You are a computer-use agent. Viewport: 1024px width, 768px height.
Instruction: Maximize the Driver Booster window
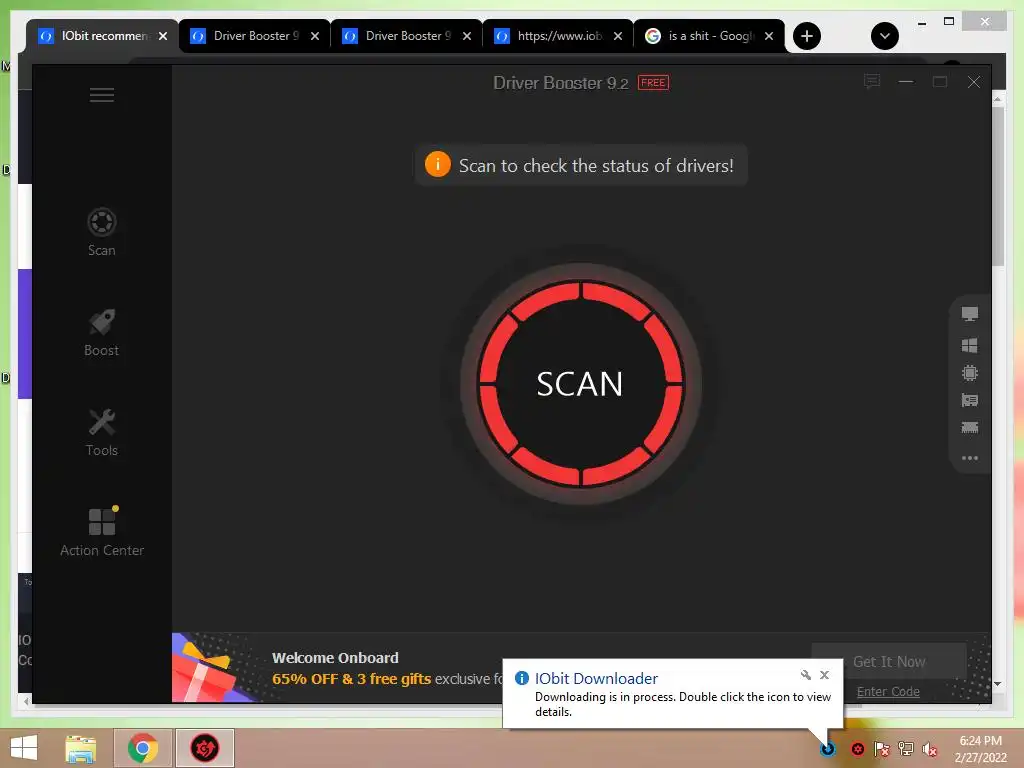(940, 82)
